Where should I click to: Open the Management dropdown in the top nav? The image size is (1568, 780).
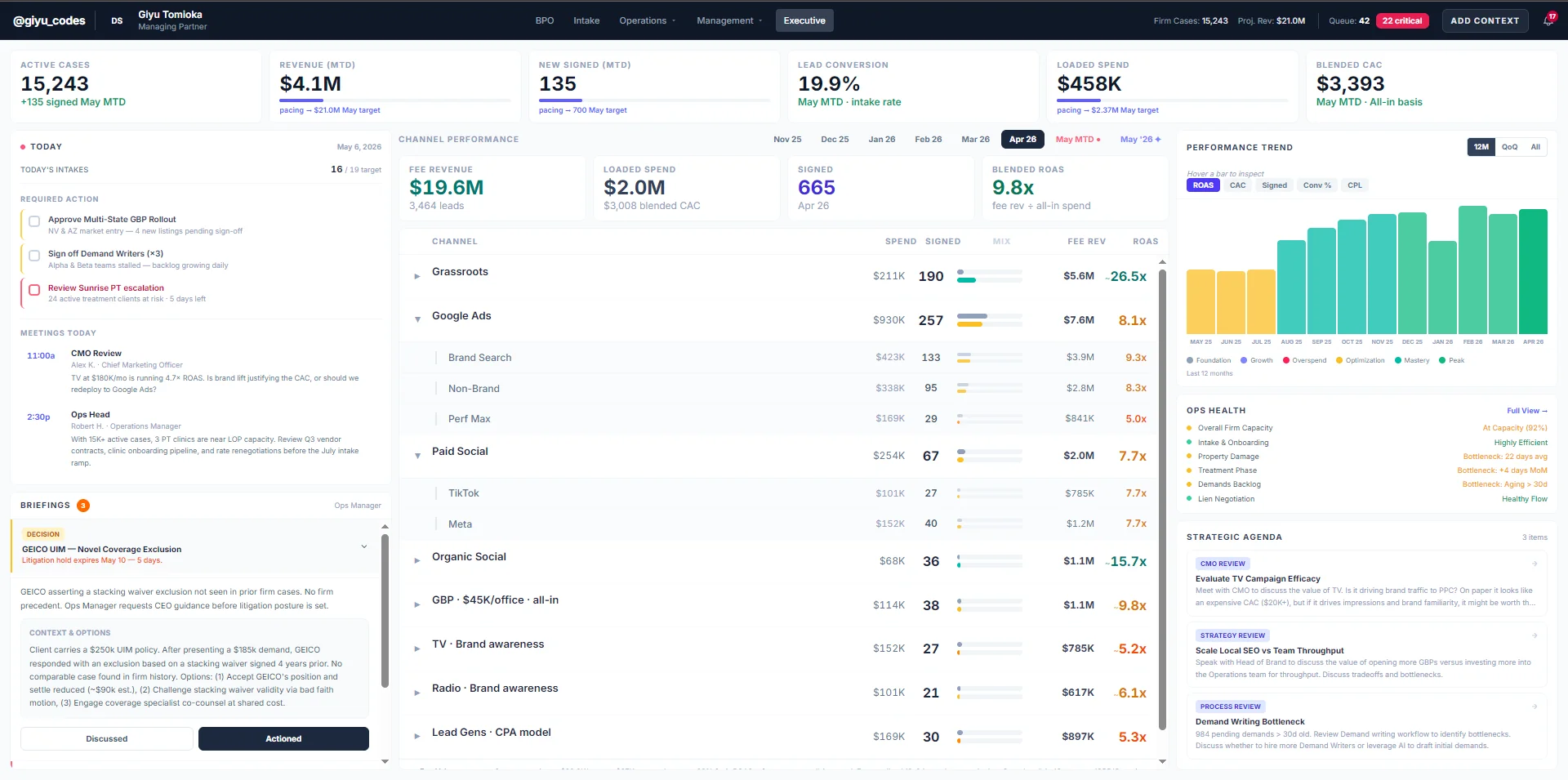click(x=729, y=20)
